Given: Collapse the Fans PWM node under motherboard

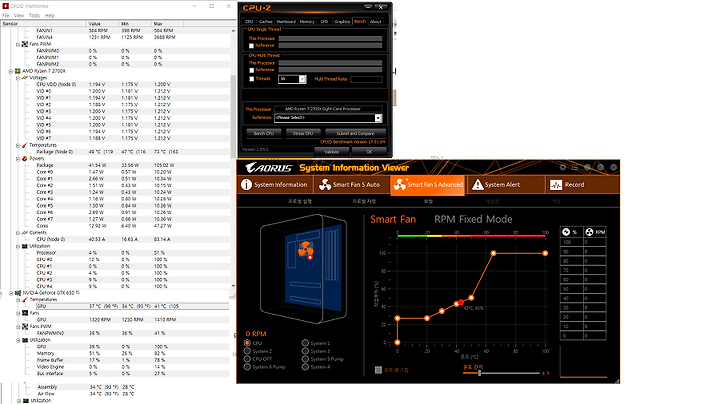Looking at the screenshot, I should tap(17, 45).
